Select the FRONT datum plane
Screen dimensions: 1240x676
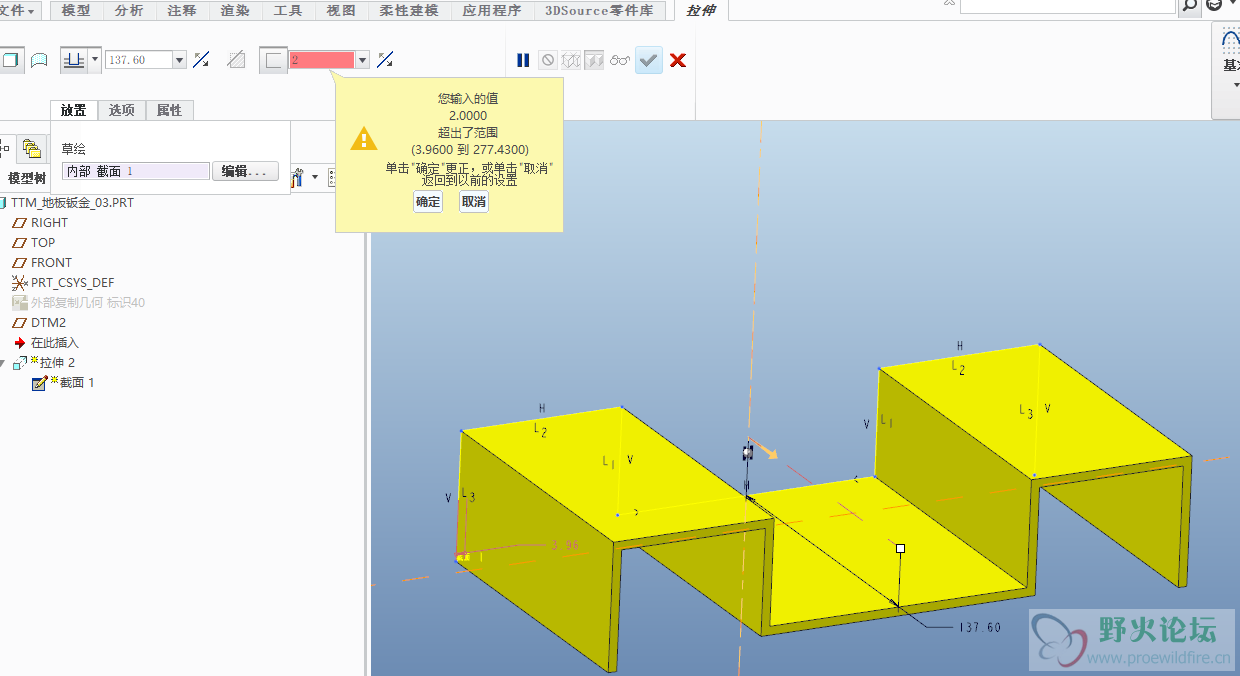tap(41, 262)
